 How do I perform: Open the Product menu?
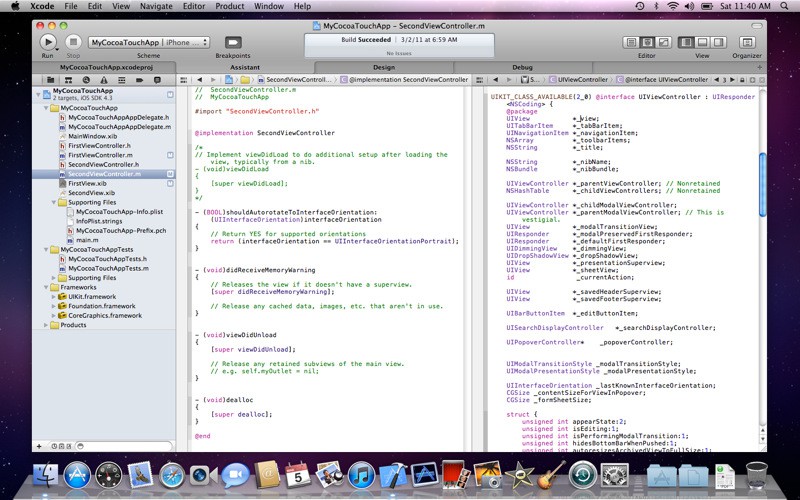[x=230, y=6]
